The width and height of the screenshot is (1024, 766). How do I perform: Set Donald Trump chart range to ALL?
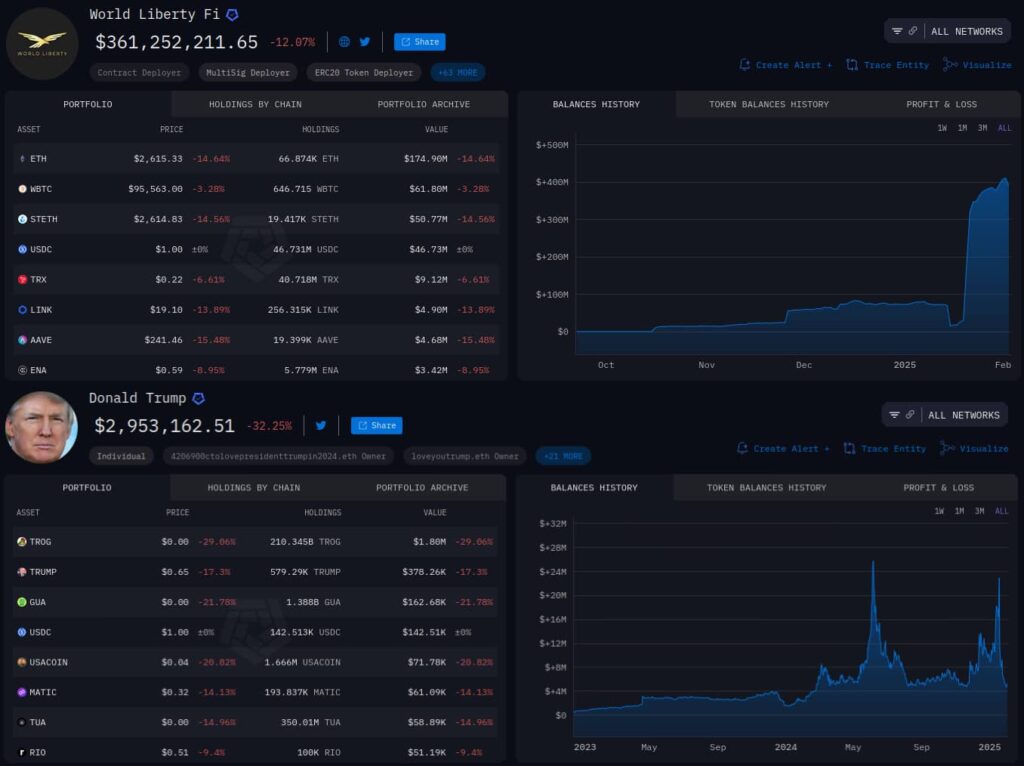[x=1002, y=511]
